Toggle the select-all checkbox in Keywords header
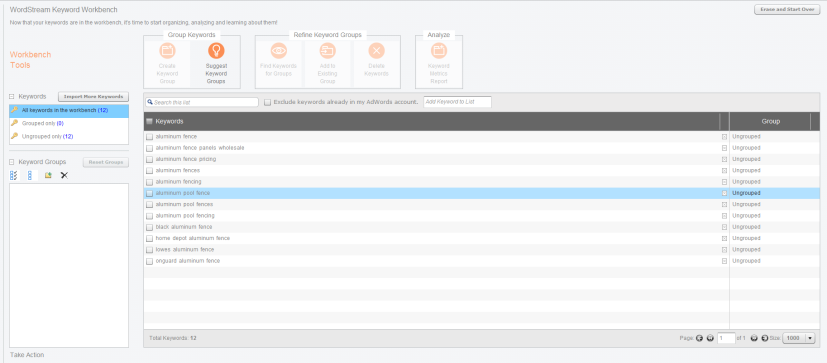Image resolution: width=827 pixels, height=363 pixels. pos(149,121)
